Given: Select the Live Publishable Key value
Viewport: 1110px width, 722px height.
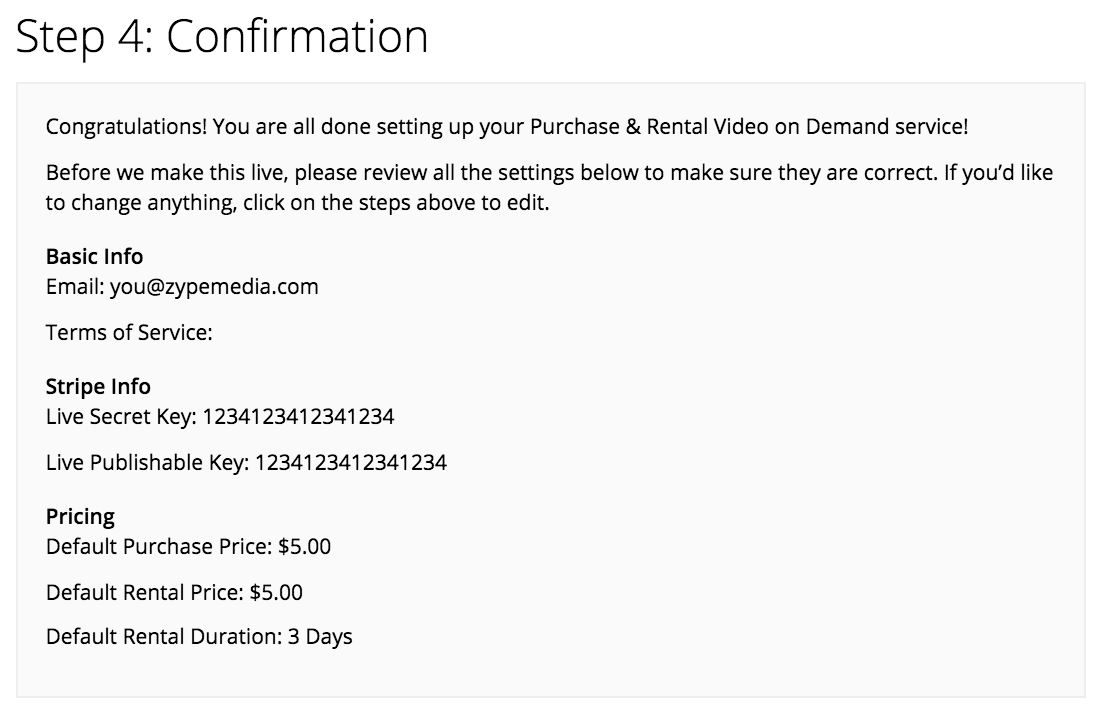Looking at the screenshot, I should point(350,463).
